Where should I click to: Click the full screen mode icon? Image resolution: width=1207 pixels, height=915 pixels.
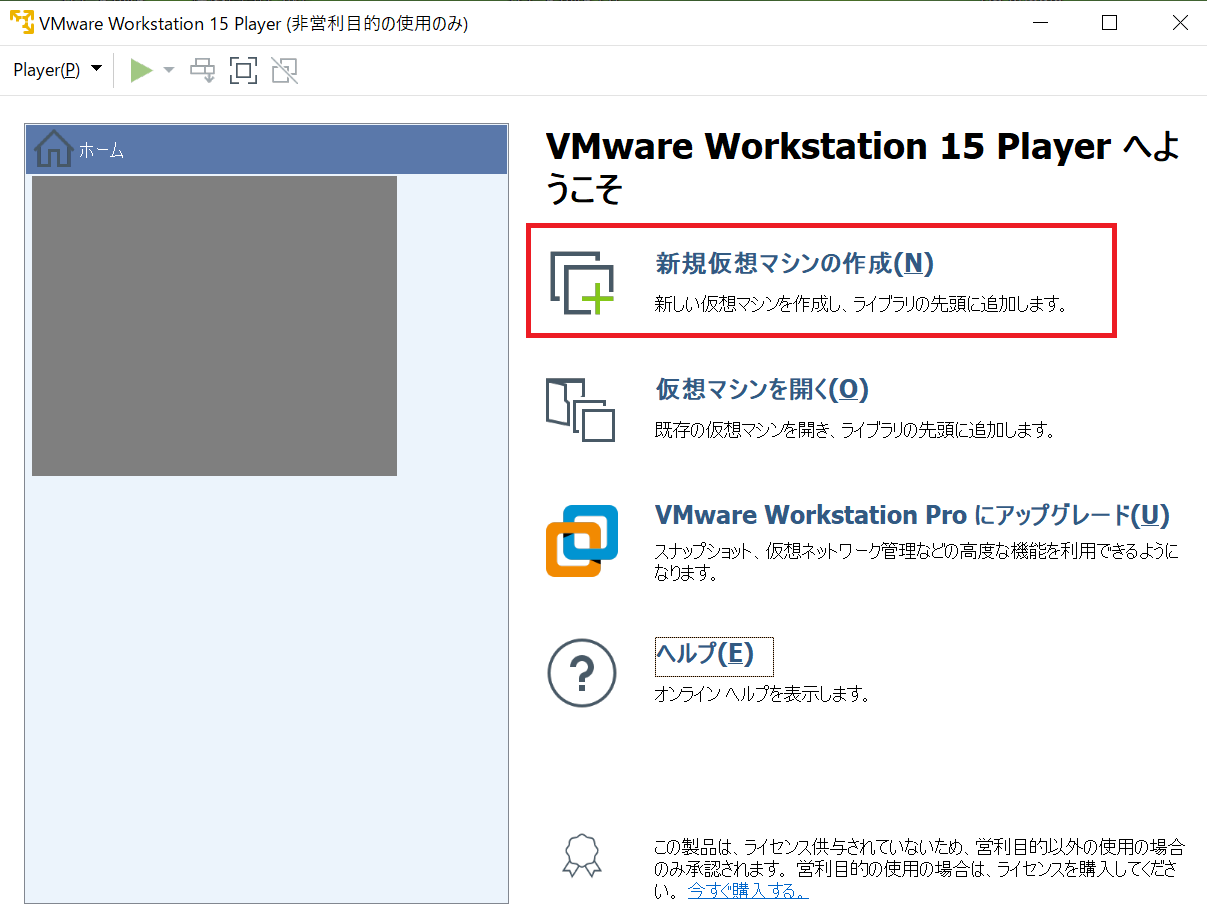[244, 70]
